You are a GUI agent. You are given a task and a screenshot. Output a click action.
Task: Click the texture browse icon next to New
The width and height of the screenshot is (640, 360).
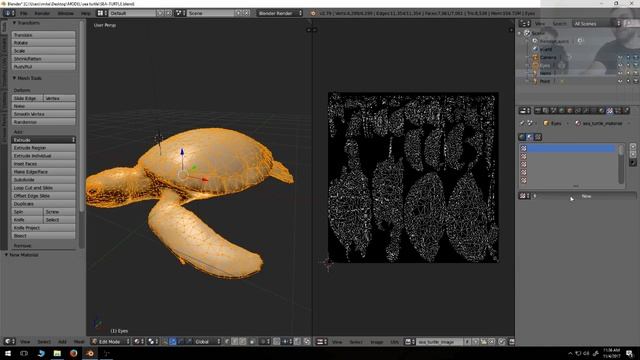coord(524,196)
